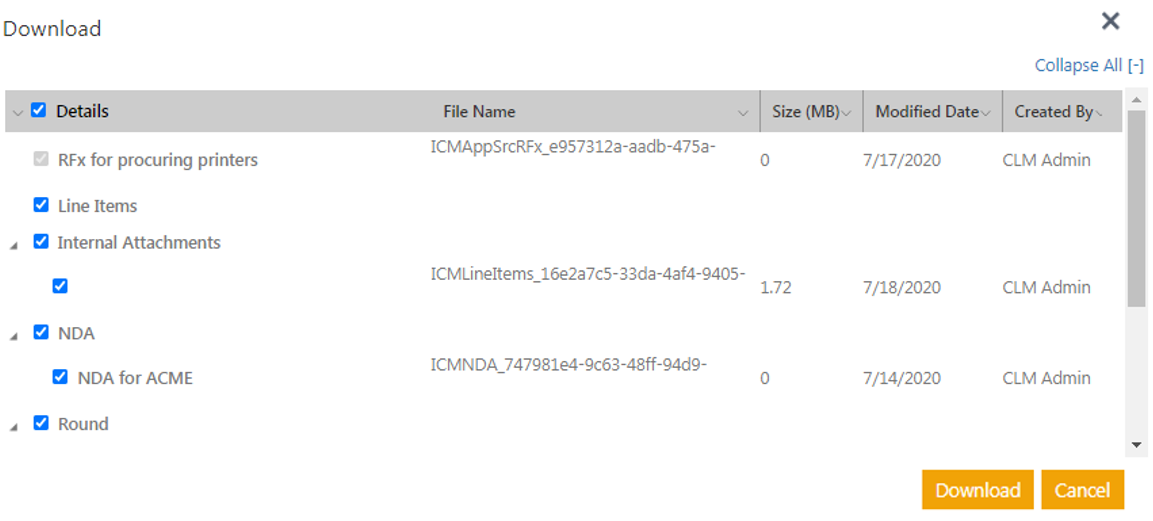This screenshot has width=1153, height=521.
Task: Toggle the Details select-all checkbox
Action: coord(39,111)
